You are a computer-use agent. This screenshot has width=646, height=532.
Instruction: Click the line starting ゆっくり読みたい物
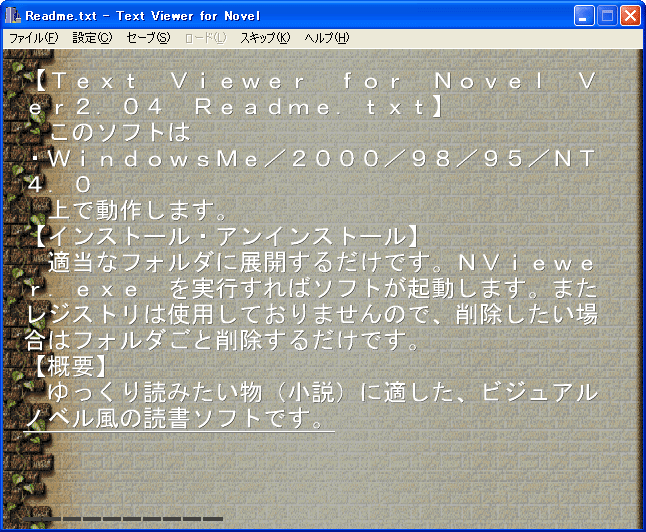(323, 392)
